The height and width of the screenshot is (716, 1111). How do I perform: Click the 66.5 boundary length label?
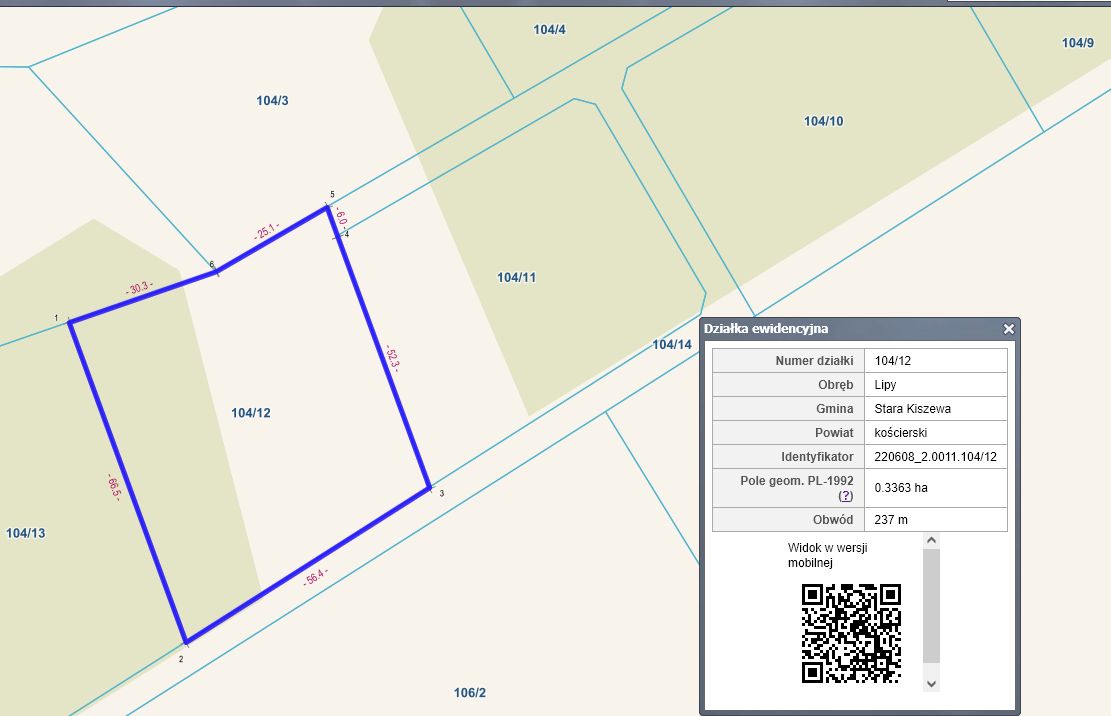[113, 487]
